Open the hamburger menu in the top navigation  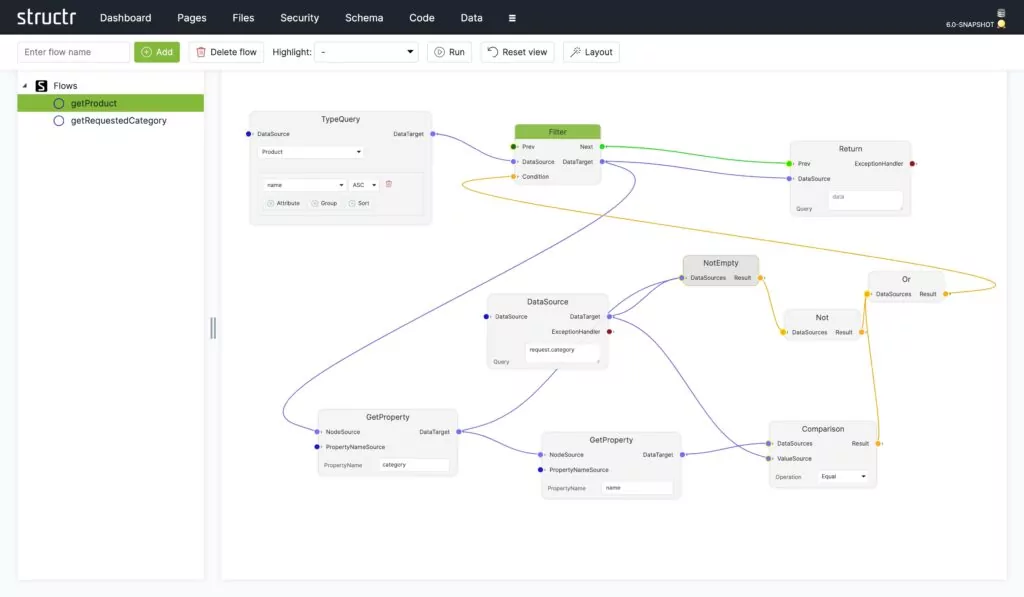pyautogui.click(x=512, y=18)
